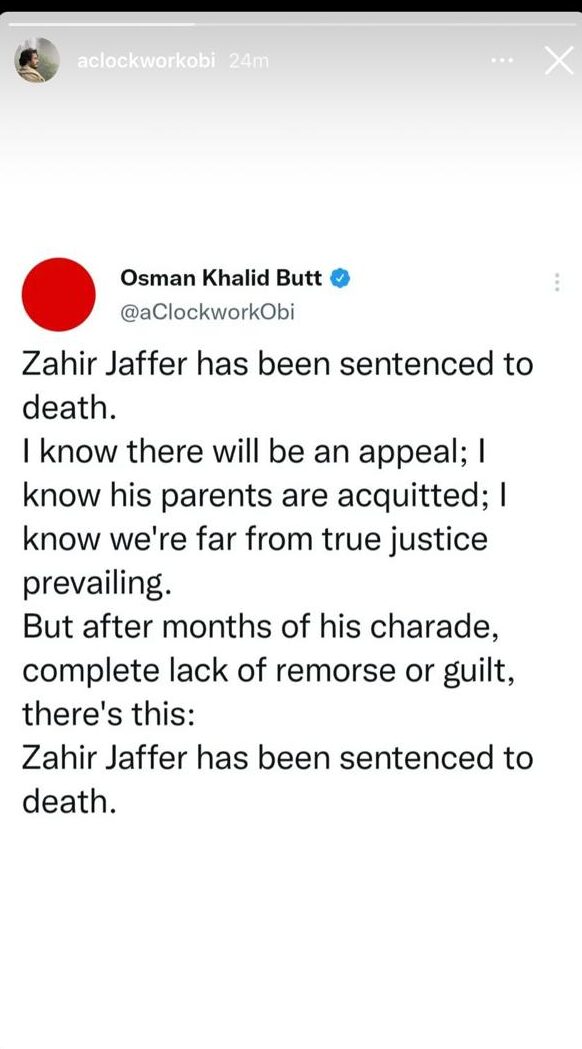Expand the vertical three-dot tweet menu
Viewport: 582px width, 1049px height.
click(x=556, y=282)
